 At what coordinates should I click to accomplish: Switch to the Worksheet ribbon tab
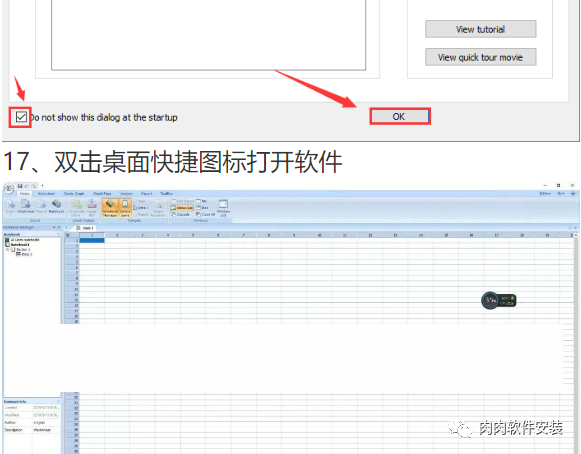tap(46, 193)
